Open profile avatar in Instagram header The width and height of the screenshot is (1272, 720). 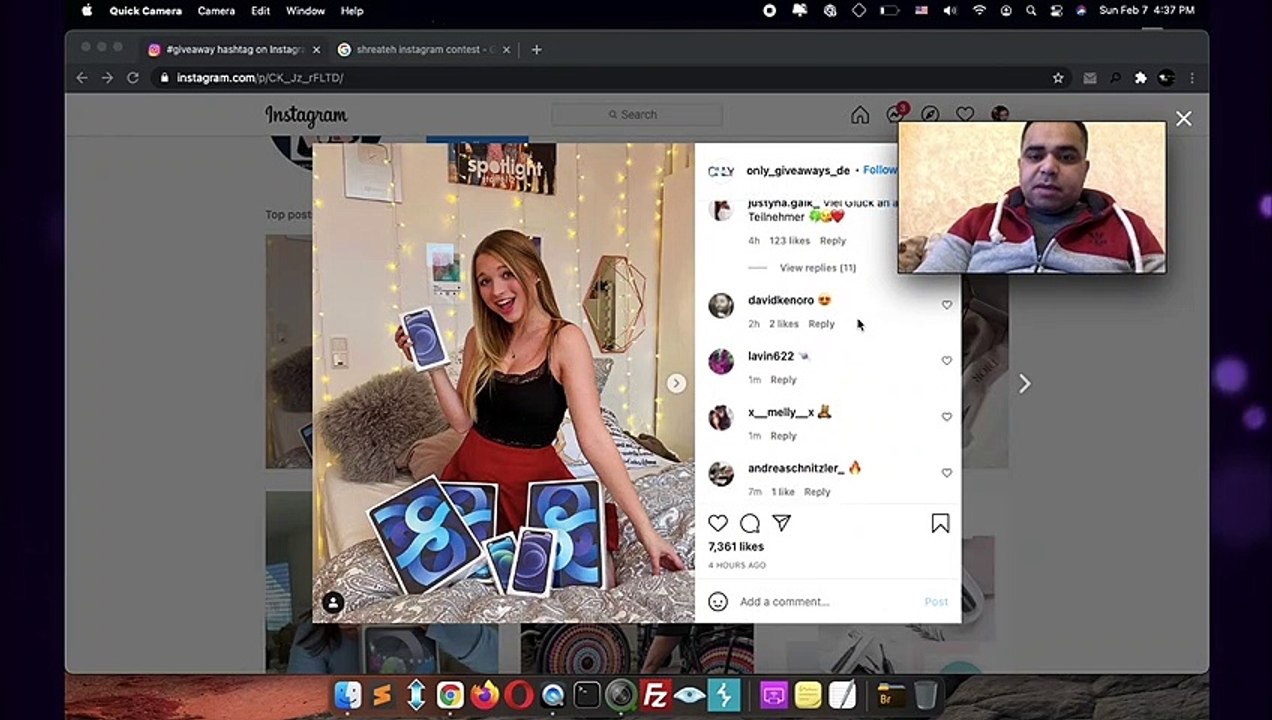1000,114
